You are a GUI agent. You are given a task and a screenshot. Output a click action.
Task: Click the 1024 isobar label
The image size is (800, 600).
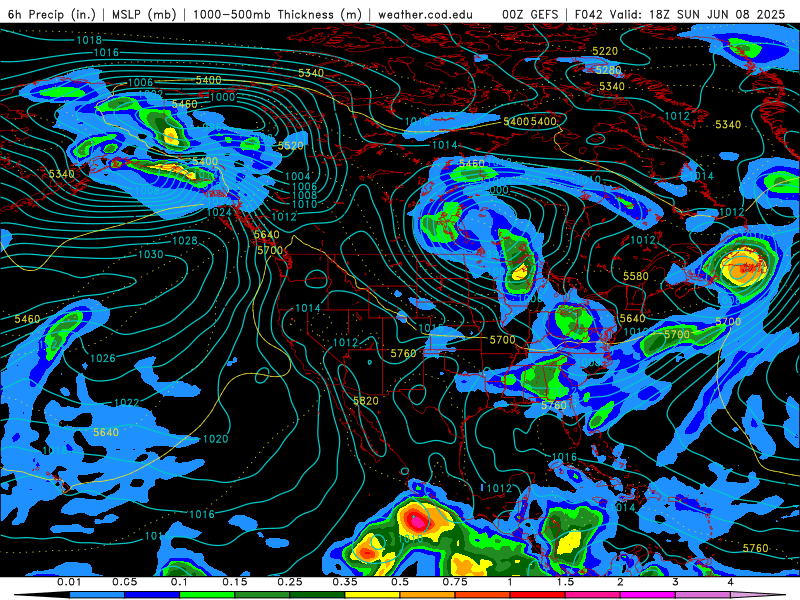coord(219,212)
